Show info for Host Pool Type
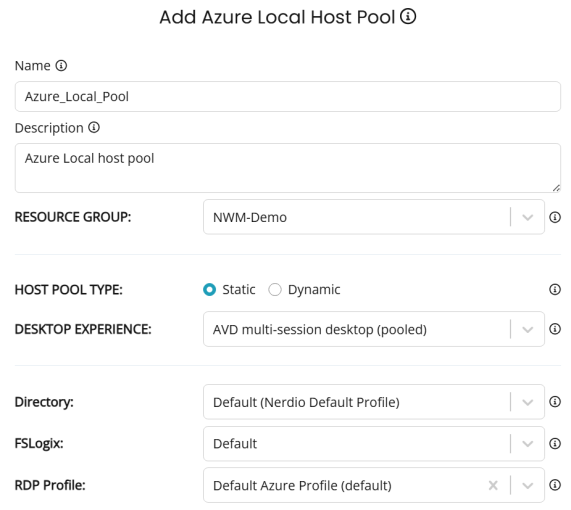 click(x=555, y=290)
